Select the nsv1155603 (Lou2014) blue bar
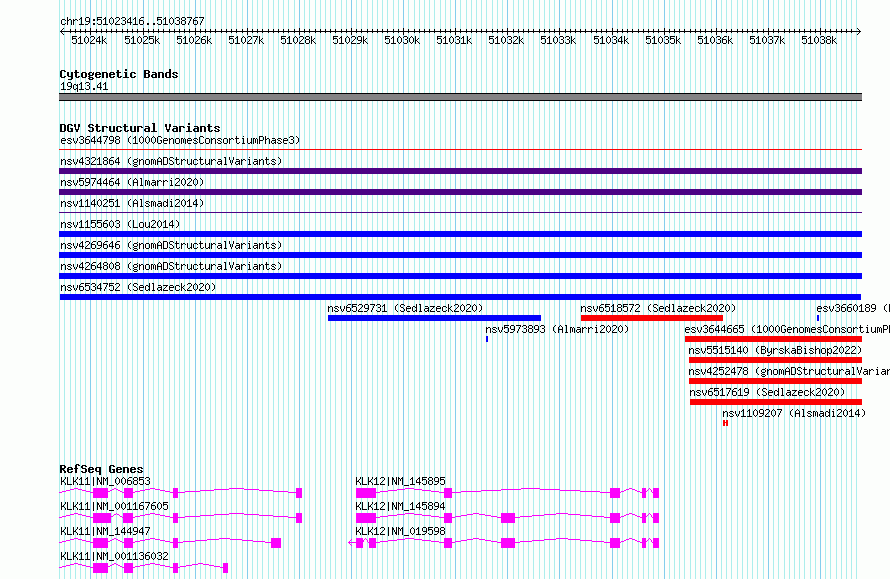The width and height of the screenshot is (890, 579). 460,234
